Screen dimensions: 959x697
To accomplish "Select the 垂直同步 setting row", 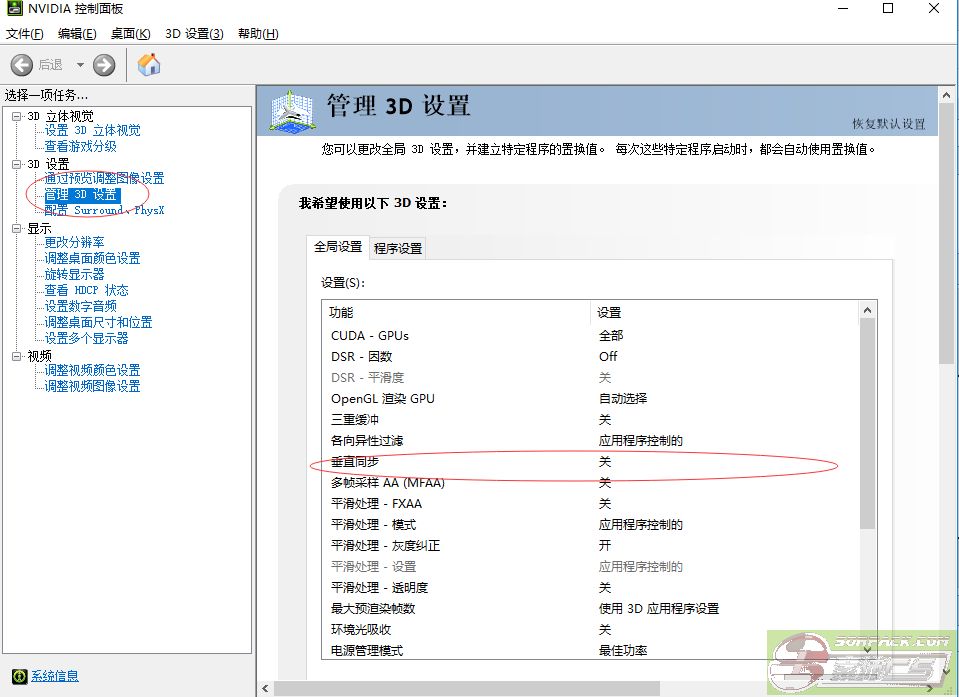I will click(x=356, y=462).
